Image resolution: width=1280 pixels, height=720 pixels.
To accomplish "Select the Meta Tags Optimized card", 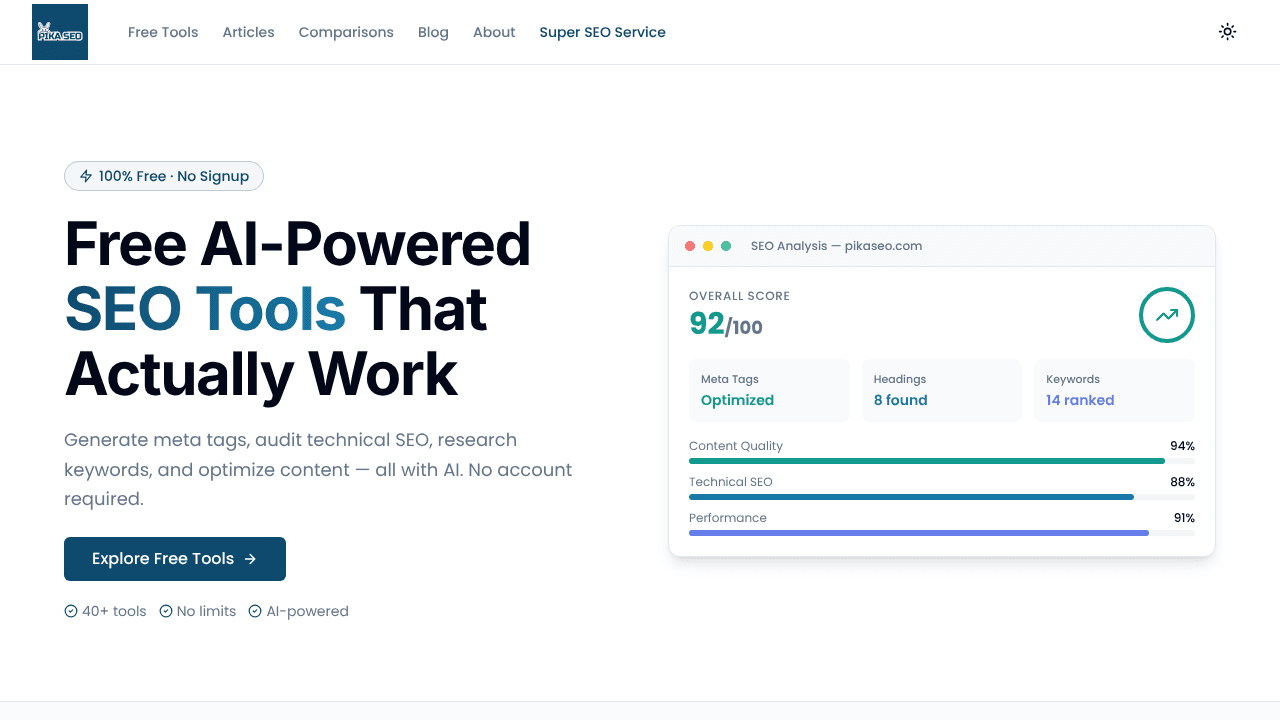I will tap(769, 390).
